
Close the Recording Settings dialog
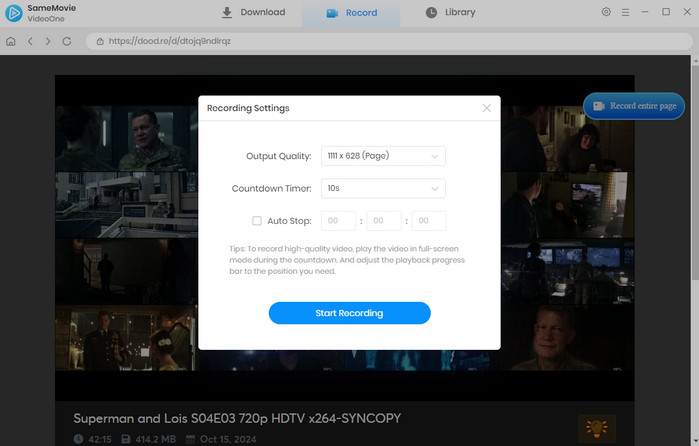click(487, 108)
